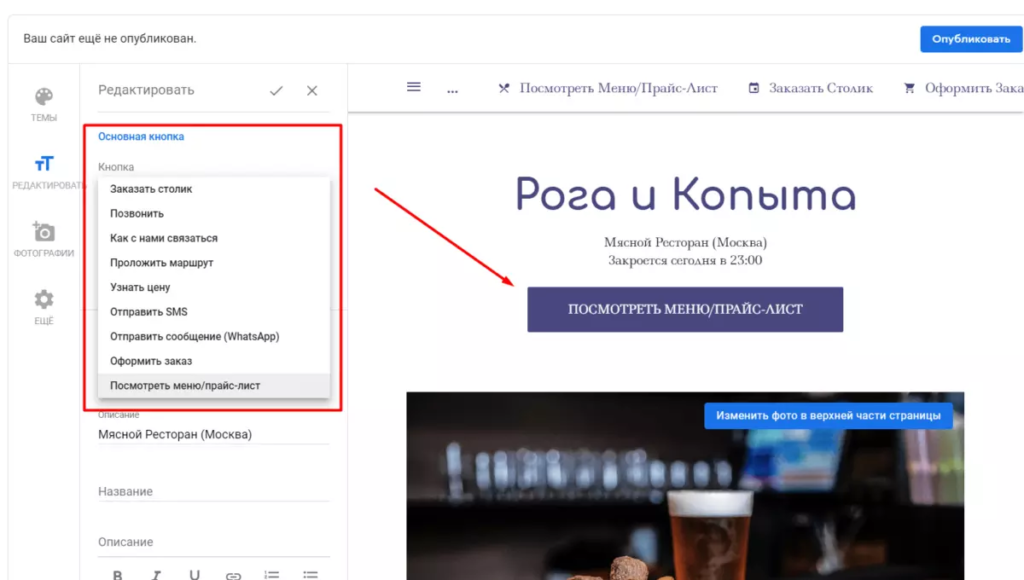Click the hamburger menu icon above the site preview

pos(413,87)
